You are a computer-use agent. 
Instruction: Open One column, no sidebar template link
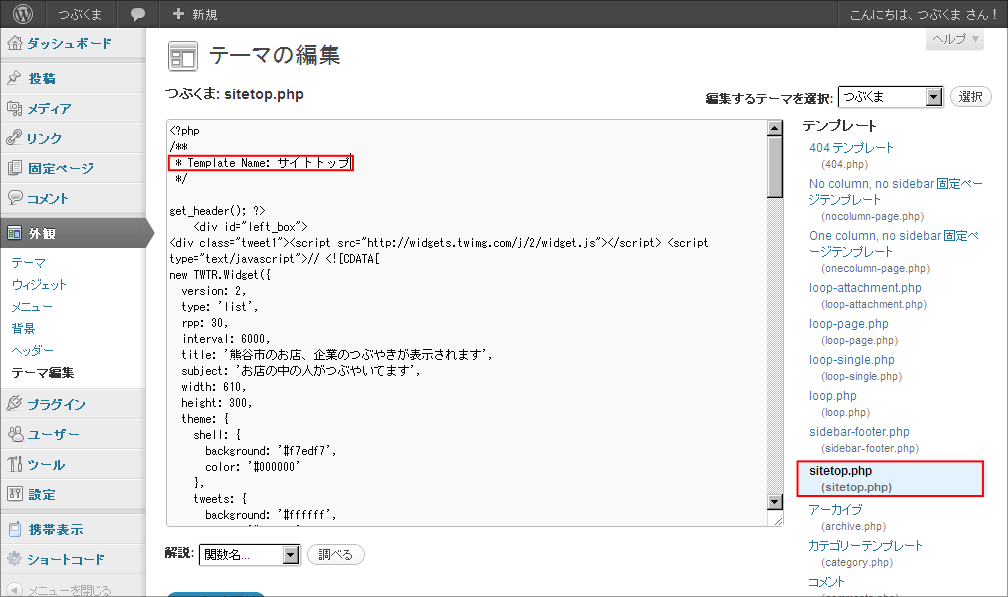point(894,244)
